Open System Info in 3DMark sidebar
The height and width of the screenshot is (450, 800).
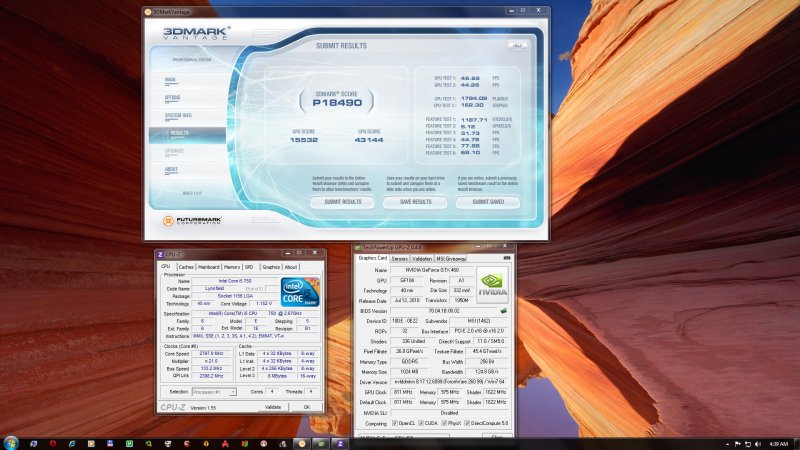[x=178, y=116]
